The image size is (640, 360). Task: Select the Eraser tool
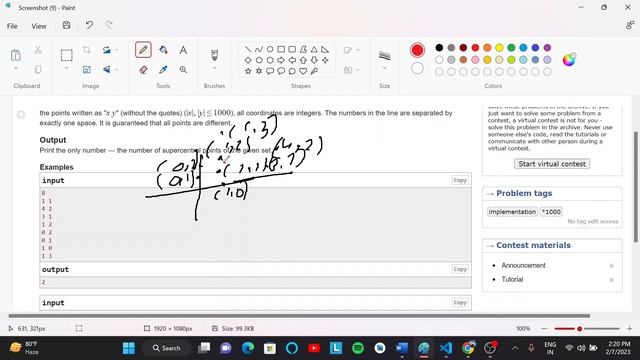click(x=143, y=70)
